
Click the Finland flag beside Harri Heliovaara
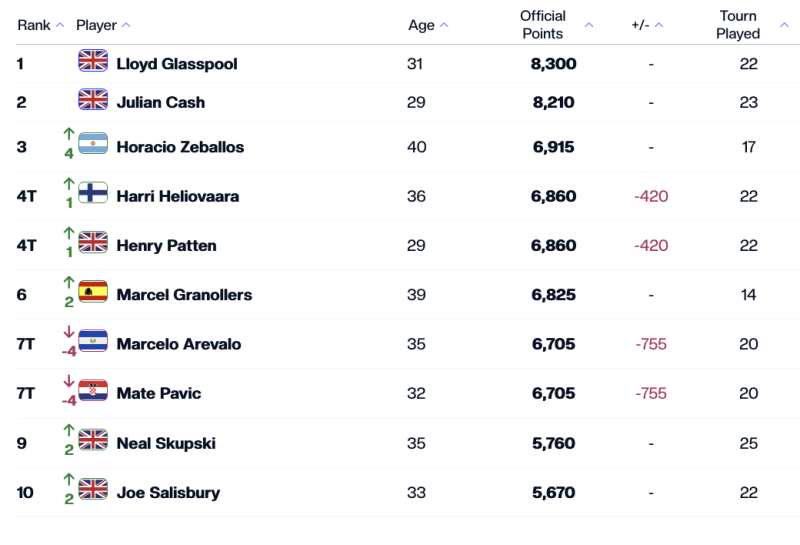(x=93, y=193)
